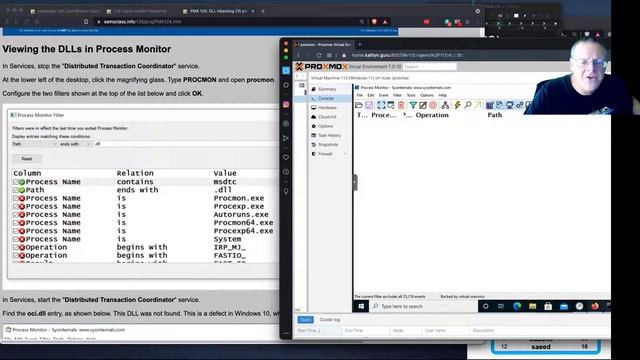Open File Explorer from VM taskbar
640x360 pixels.
coord(532,306)
